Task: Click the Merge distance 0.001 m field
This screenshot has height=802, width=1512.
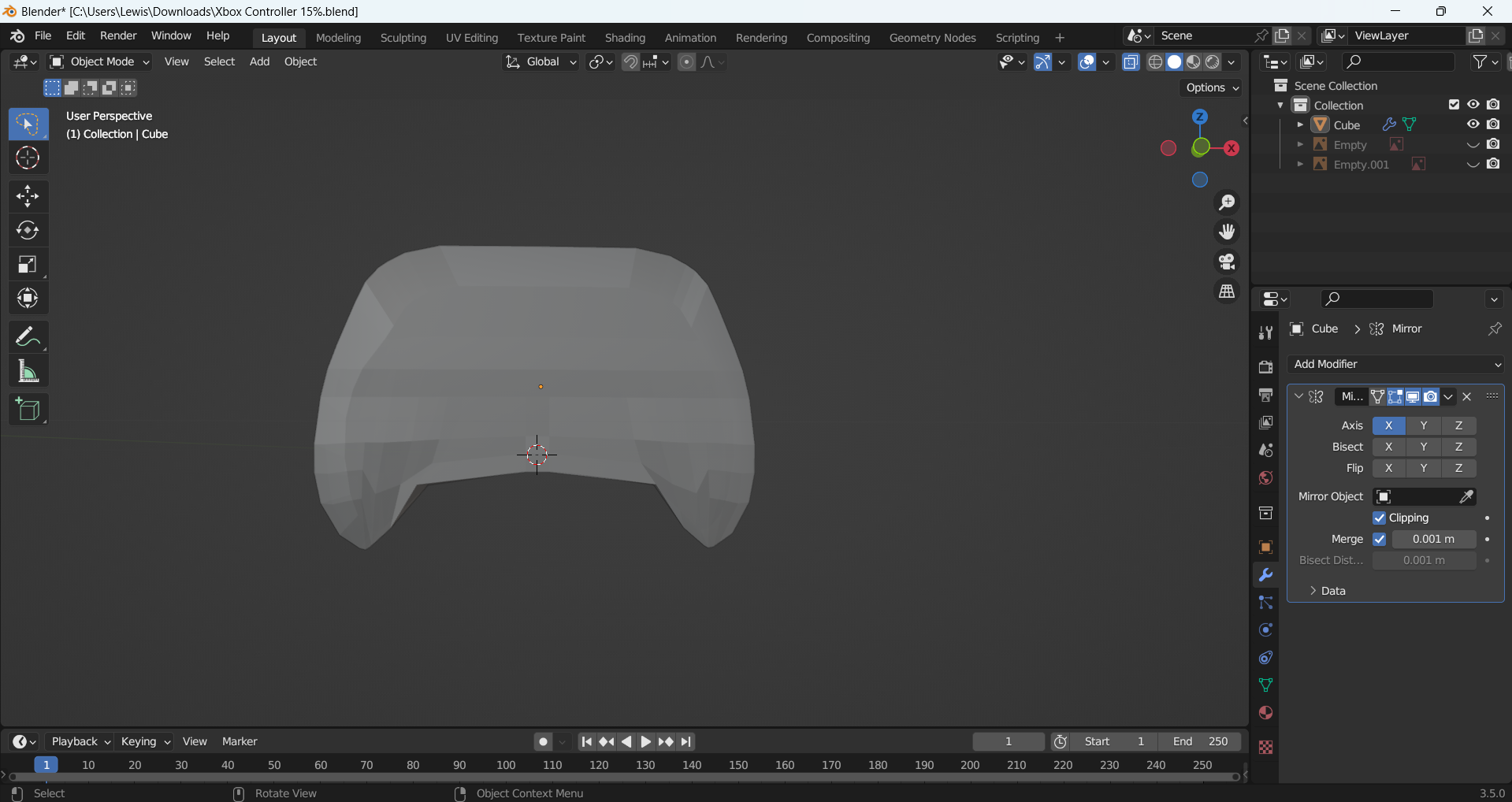Action: (1433, 539)
